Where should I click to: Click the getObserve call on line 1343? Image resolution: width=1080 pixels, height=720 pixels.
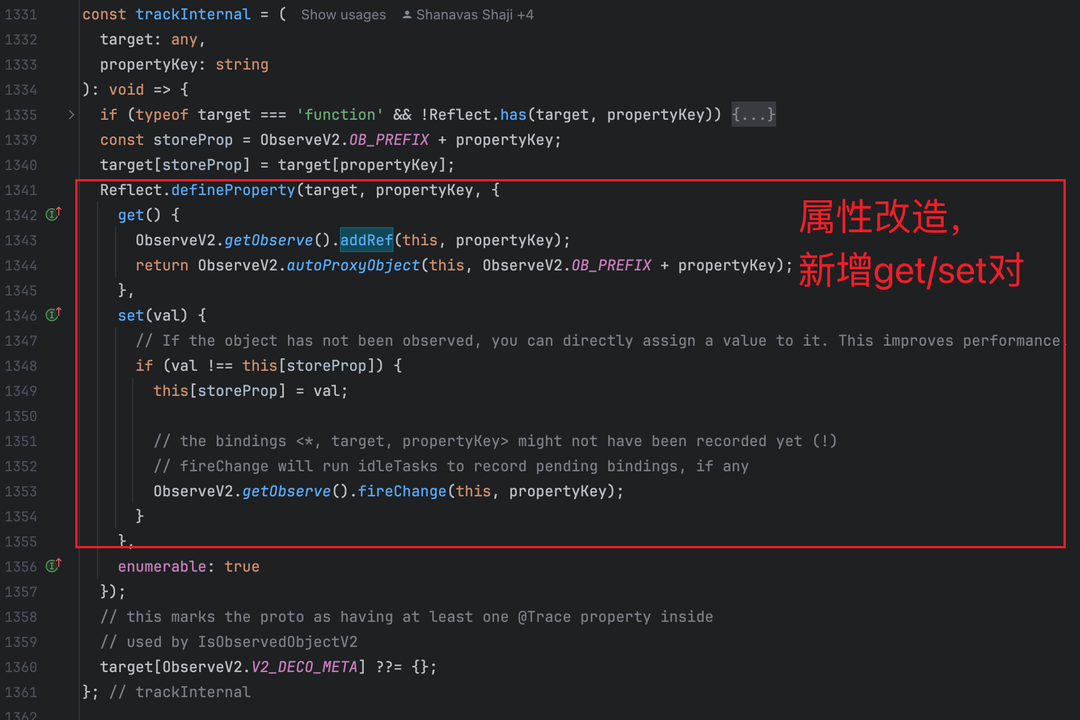[269, 240]
